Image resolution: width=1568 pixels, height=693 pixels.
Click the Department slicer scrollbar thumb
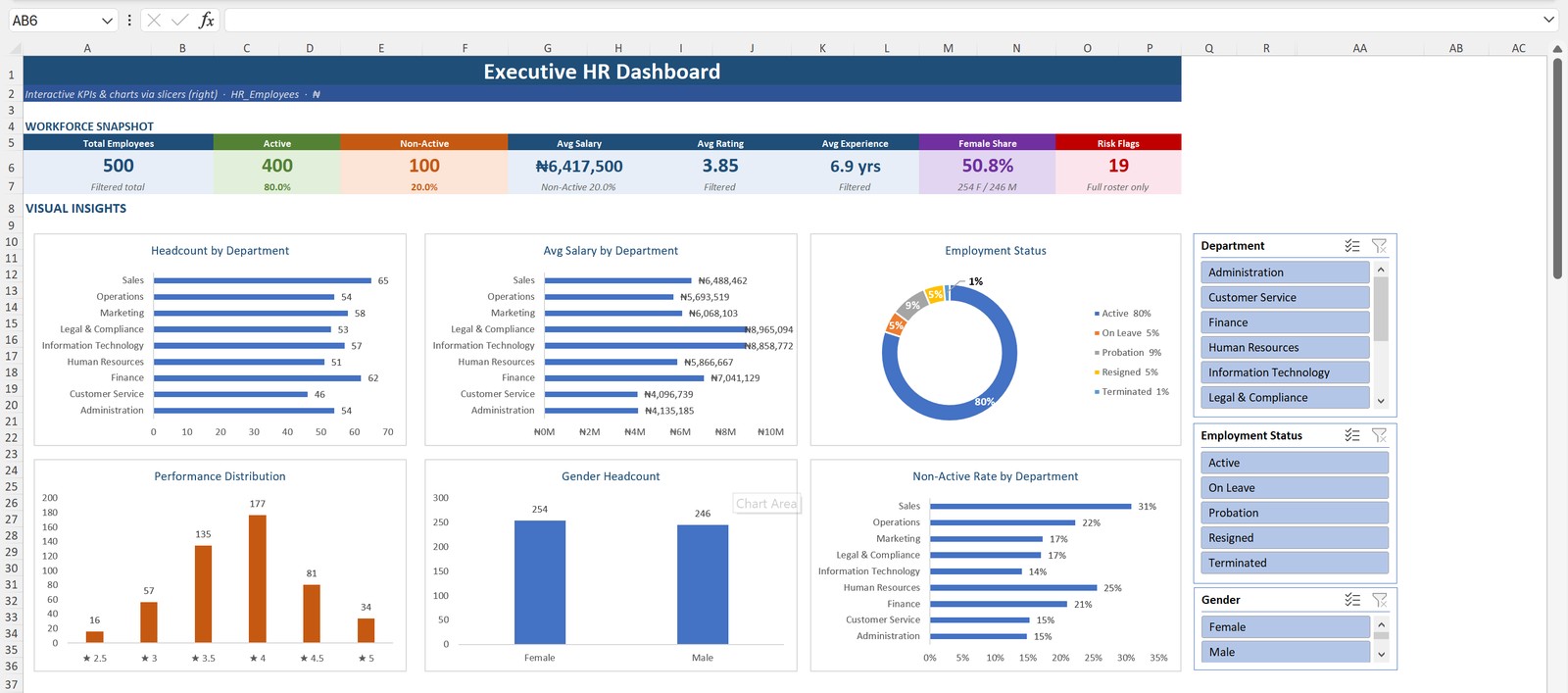tap(1381, 309)
